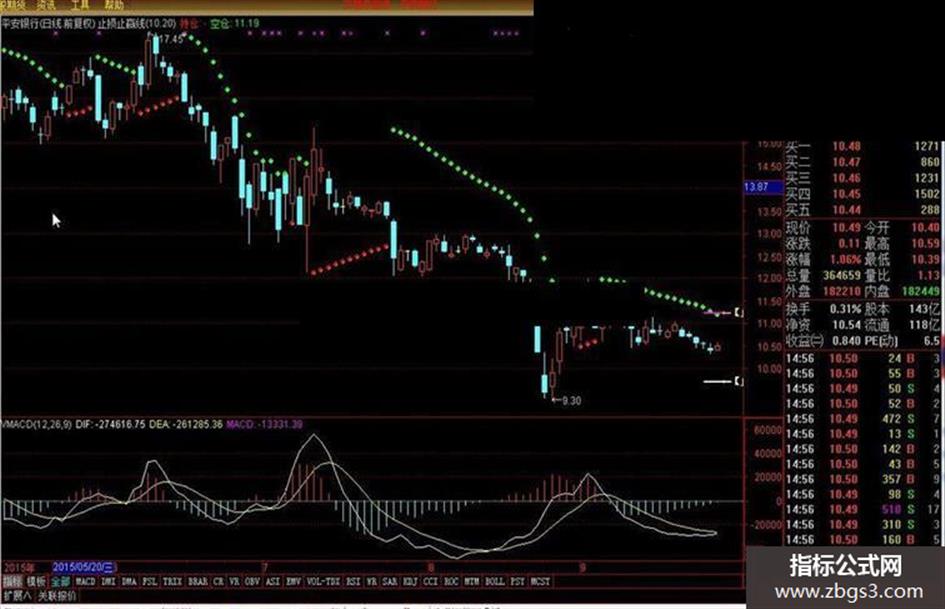This screenshot has width=945, height=609.
Task: Open the 帮助 menu
Action: pos(114,5)
